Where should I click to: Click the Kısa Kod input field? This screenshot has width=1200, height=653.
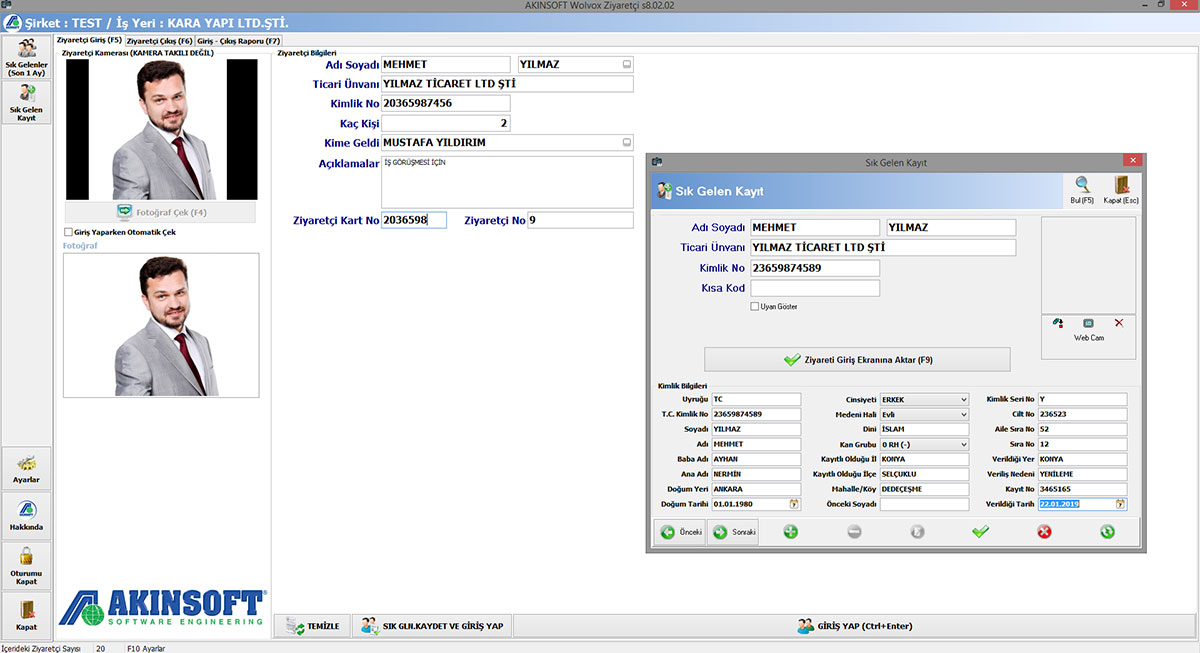pyautogui.click(x=815, y=288)
